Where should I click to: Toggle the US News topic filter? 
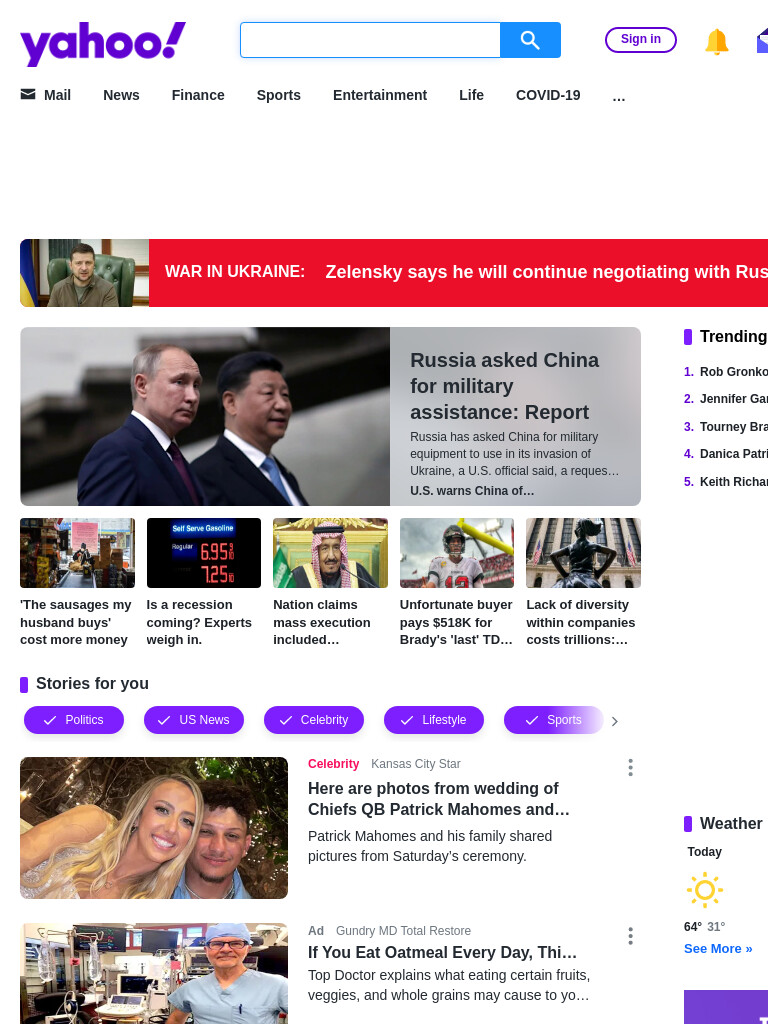click(x=194, y=720)
